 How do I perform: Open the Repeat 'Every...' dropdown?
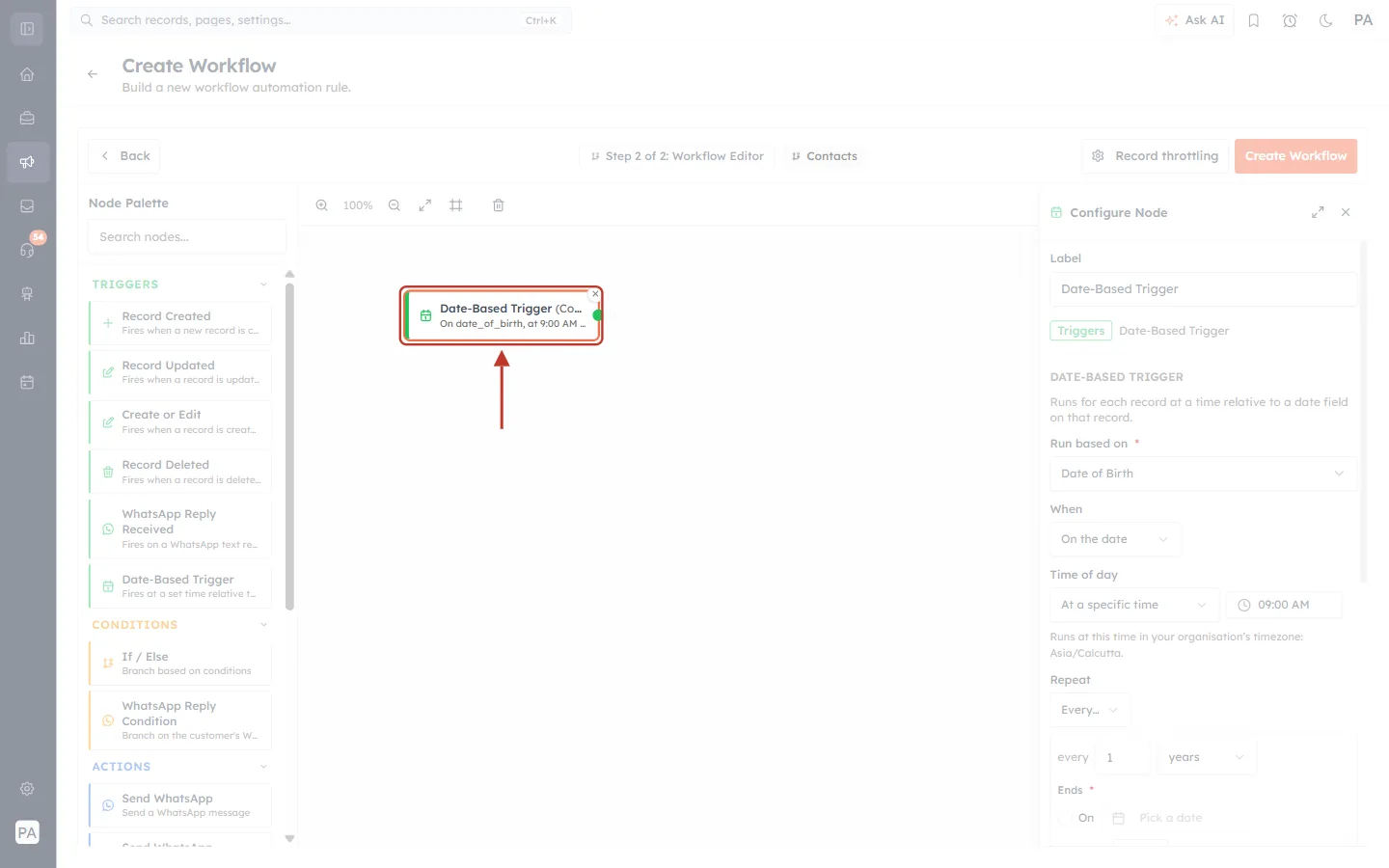click(x=1090, y=710)
